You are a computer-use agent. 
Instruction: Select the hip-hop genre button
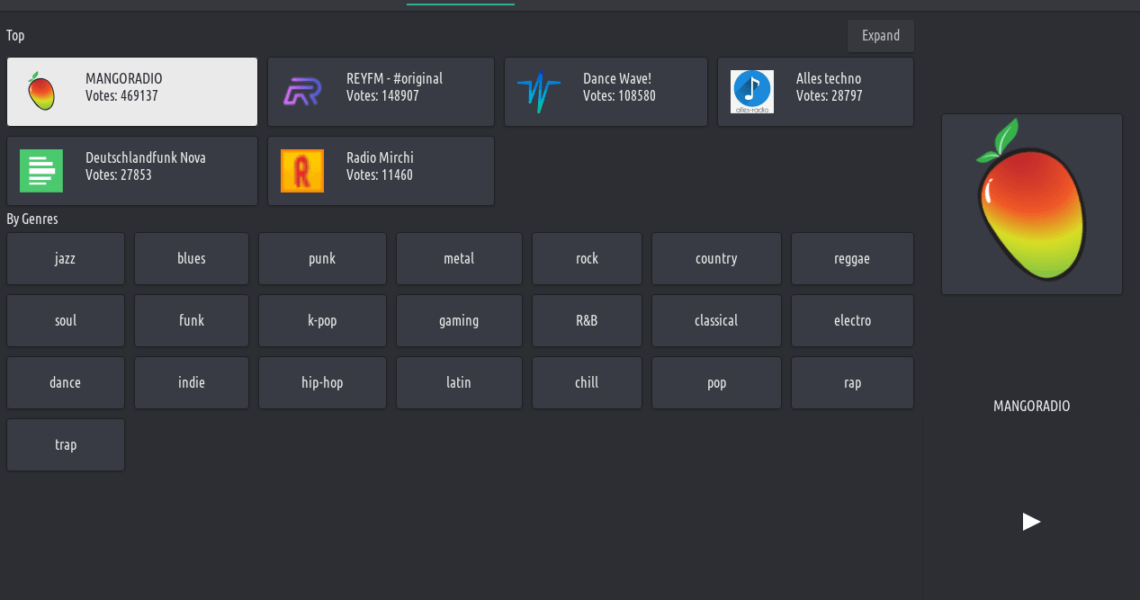click(322, 383)
